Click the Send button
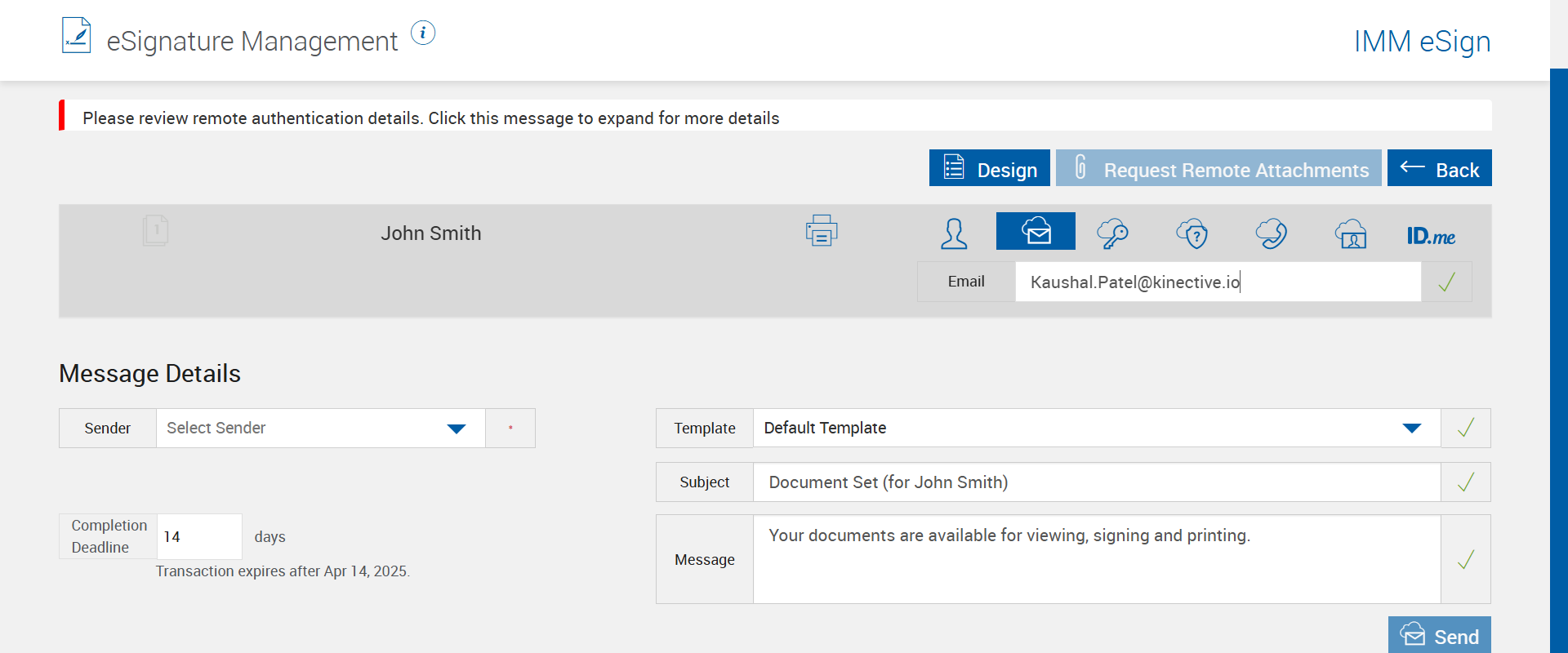 (x=1439, y=636)
